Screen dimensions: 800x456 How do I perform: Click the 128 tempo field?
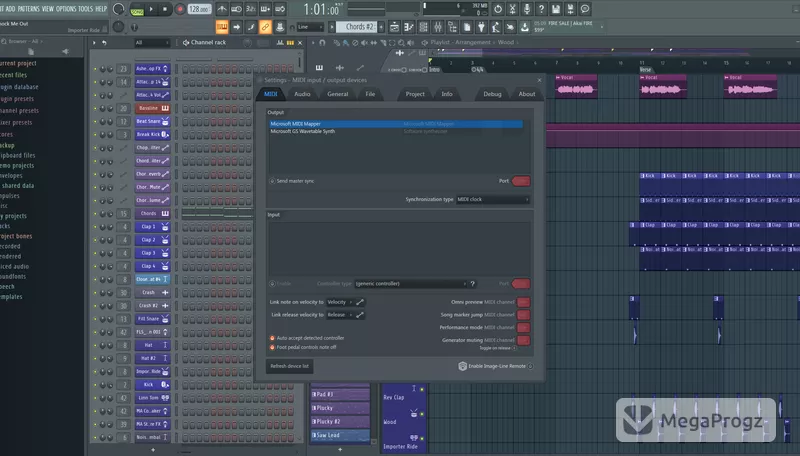(x=199, y=9)
